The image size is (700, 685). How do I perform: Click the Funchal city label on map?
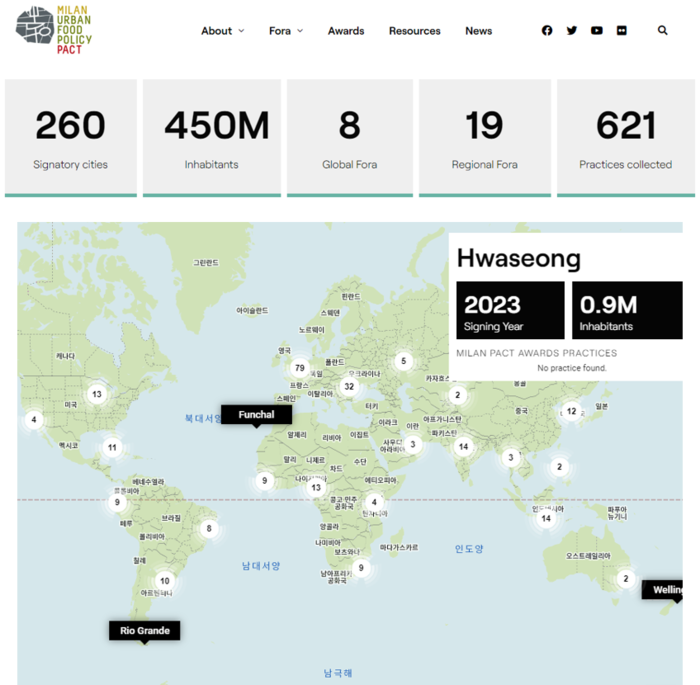(x=256, y=415)
